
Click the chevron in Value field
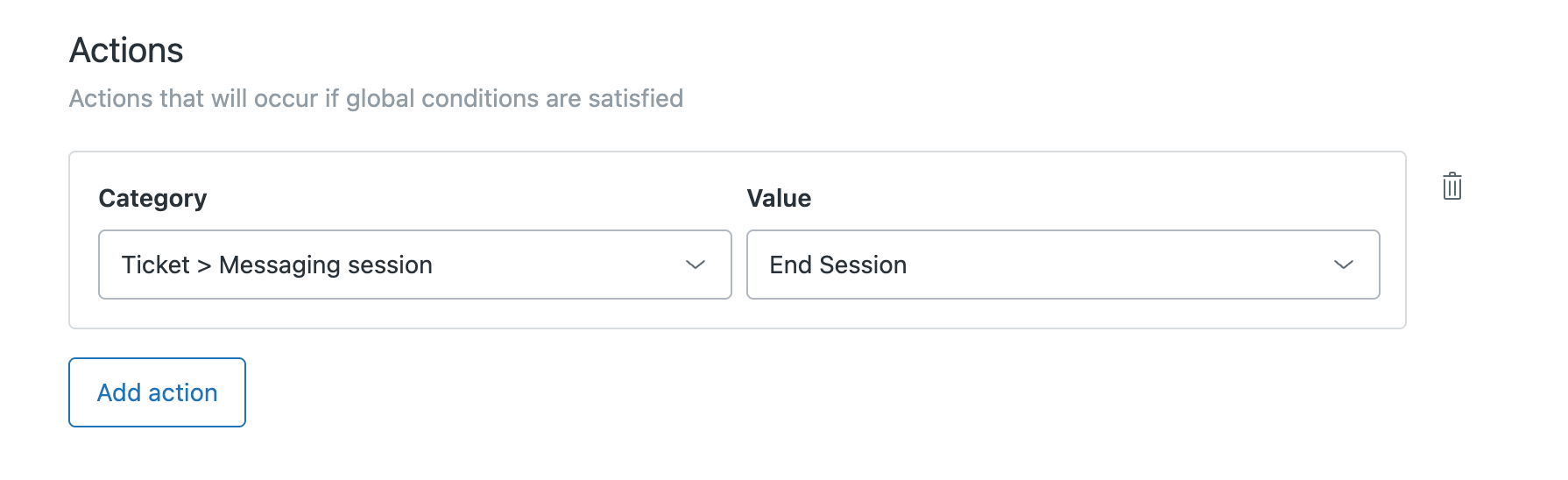(1343, 265)
